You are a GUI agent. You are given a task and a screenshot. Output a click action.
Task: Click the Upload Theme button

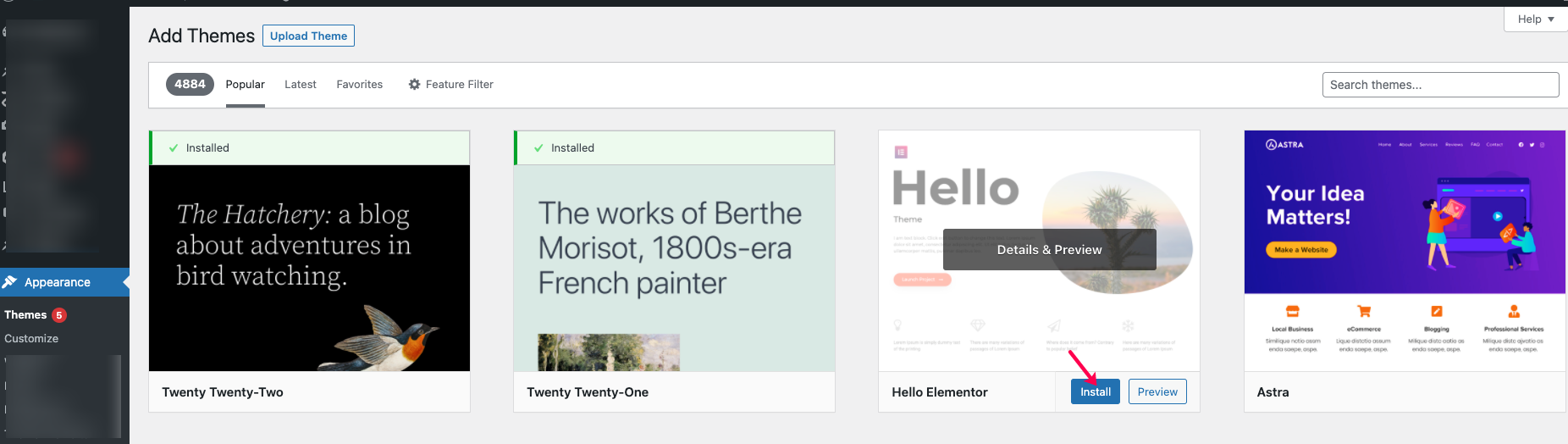pyautogui.click(x=308, y=36)
